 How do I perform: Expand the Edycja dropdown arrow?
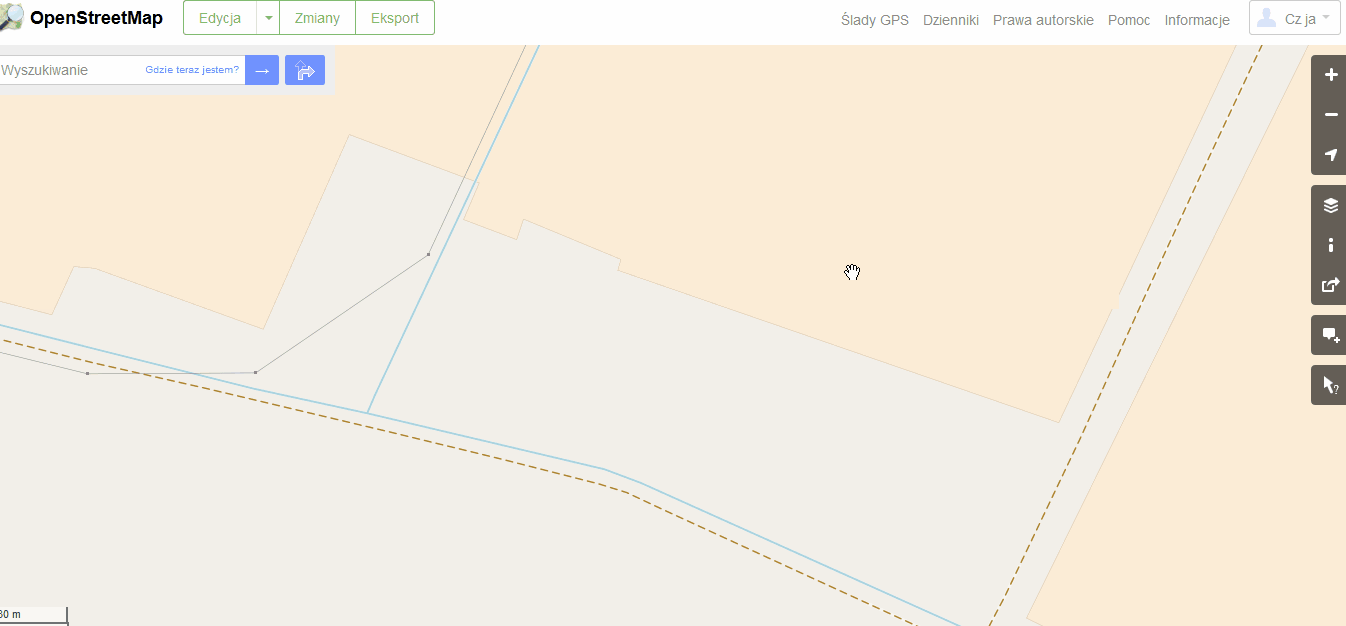[268, 18]
